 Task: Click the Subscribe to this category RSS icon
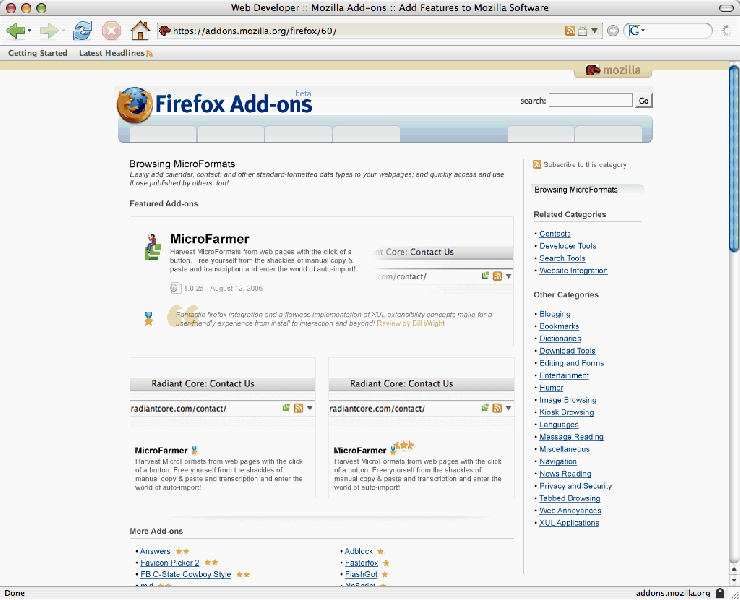coord(537,164)
